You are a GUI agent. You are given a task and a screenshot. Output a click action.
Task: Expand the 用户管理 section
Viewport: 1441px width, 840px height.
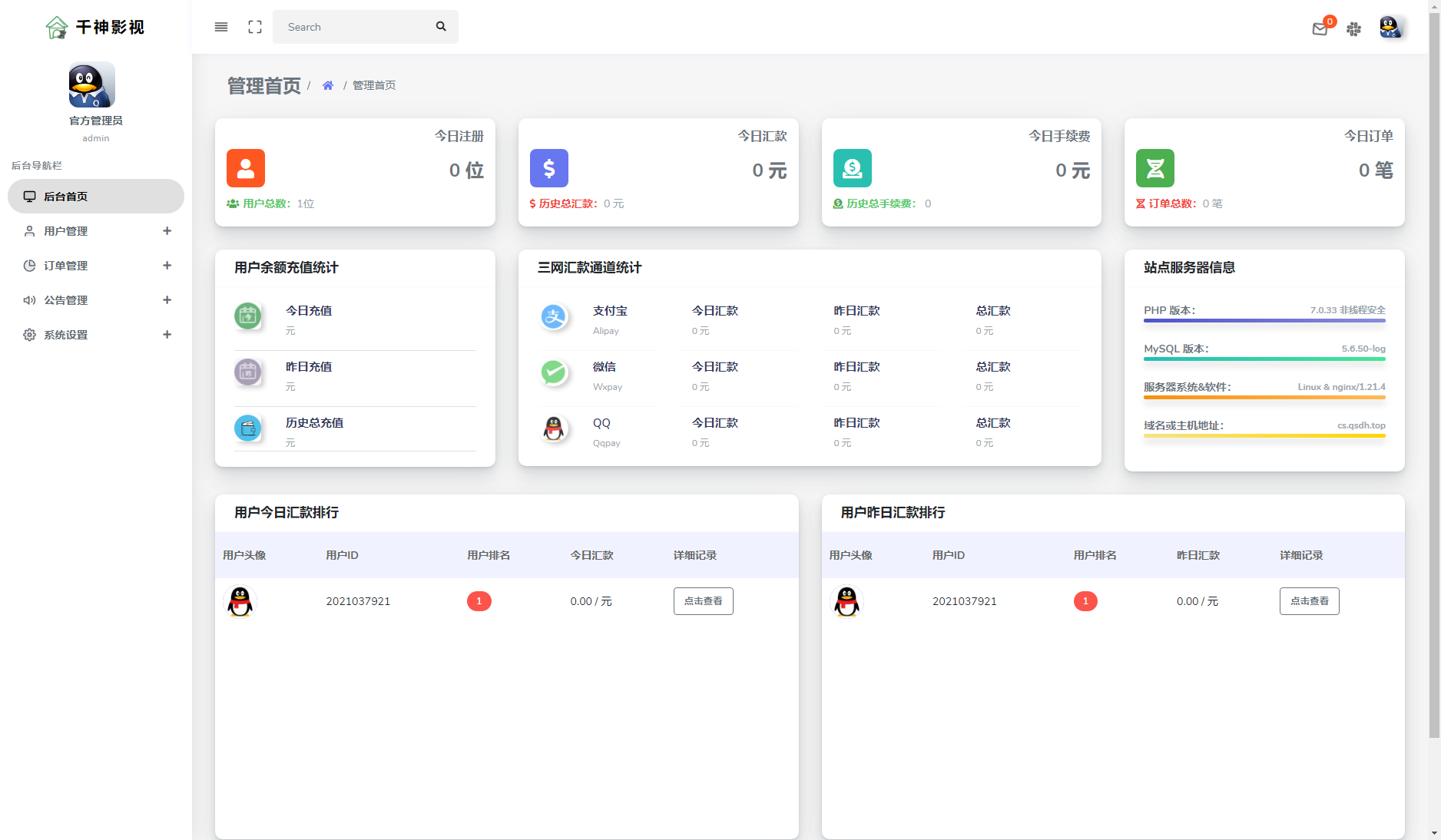167,231
